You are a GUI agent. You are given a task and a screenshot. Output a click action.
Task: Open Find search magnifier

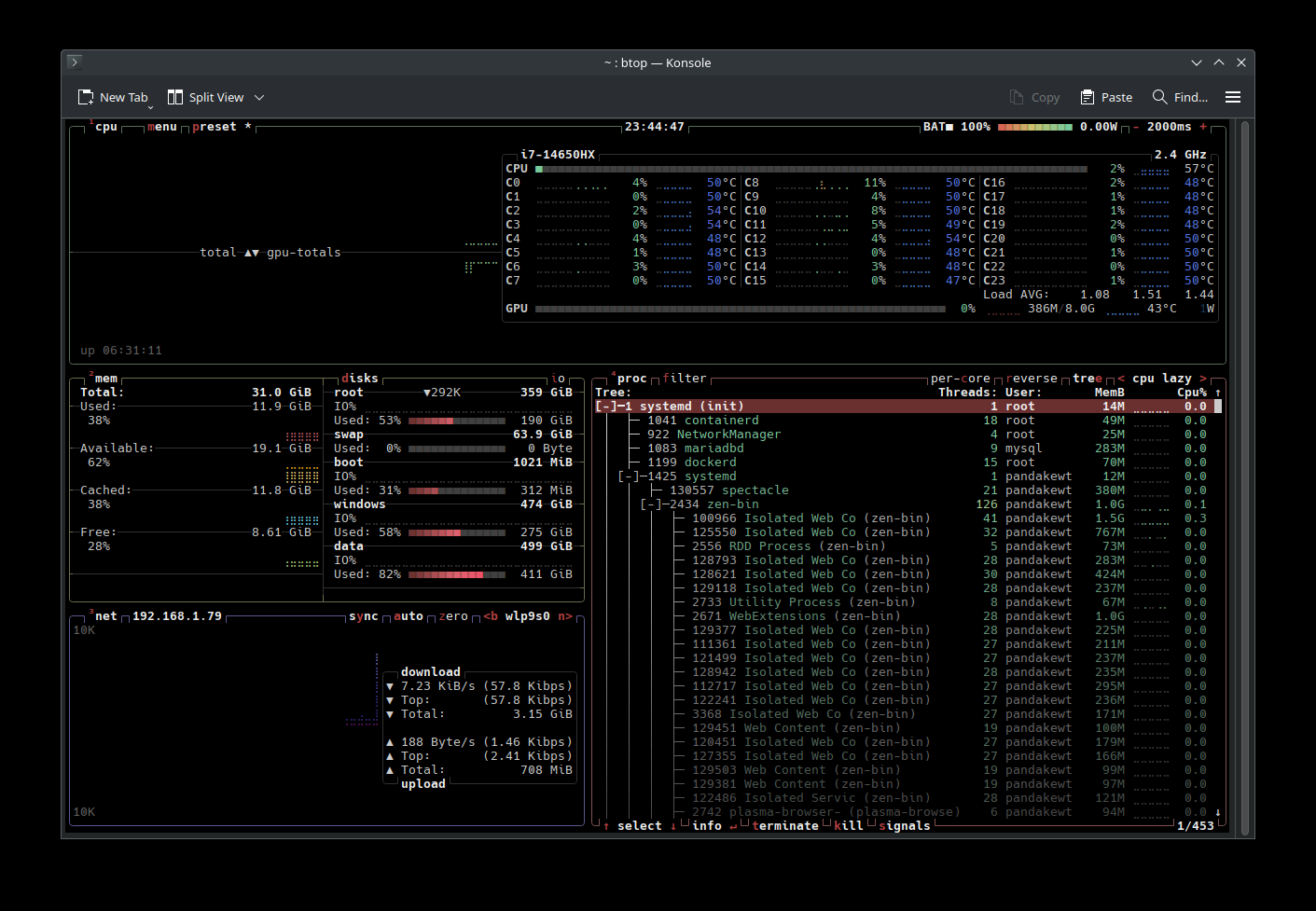point(1159,97)
